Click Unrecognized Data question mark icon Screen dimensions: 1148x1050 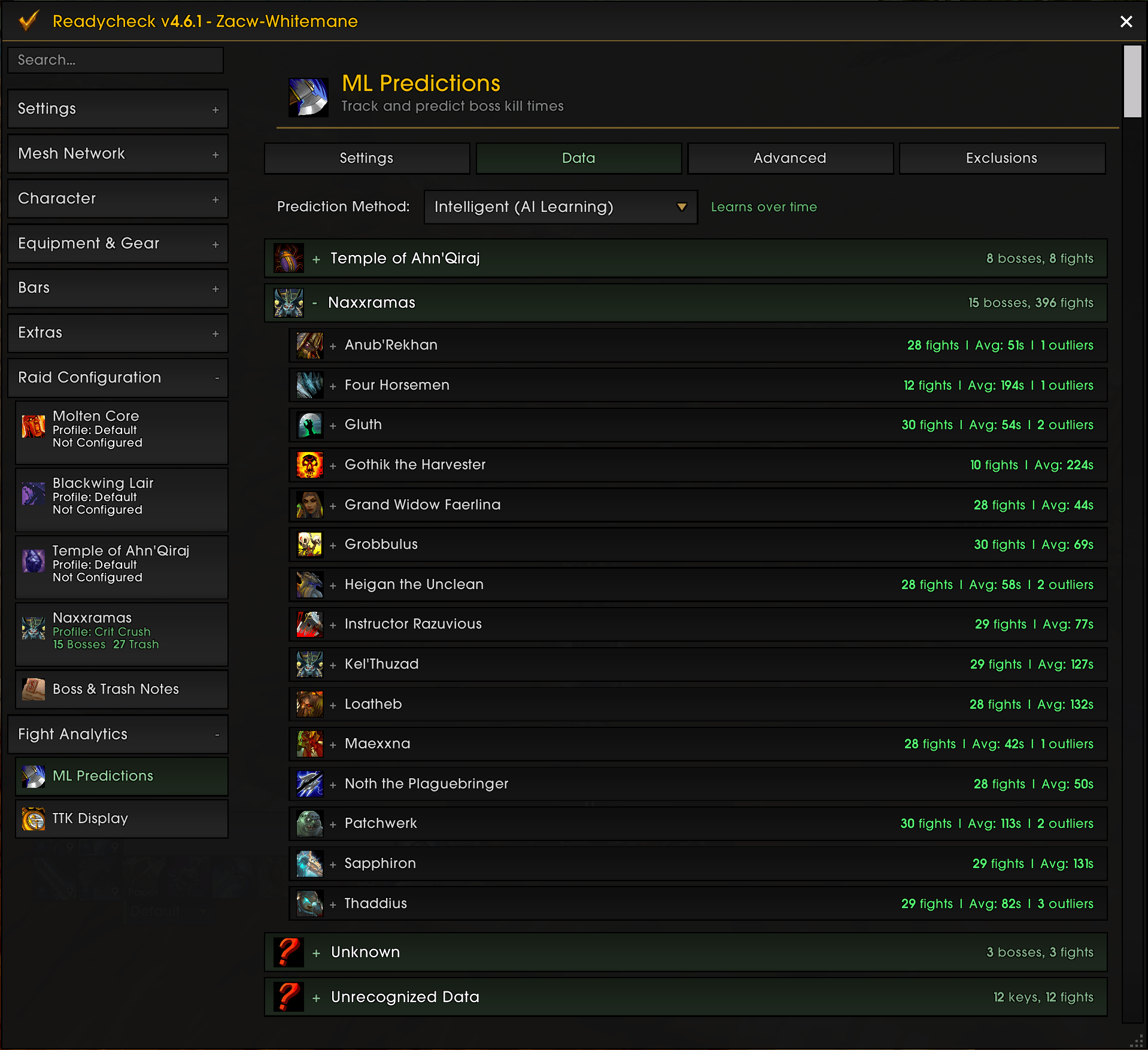pyautogui.click(x=288, y=997)
